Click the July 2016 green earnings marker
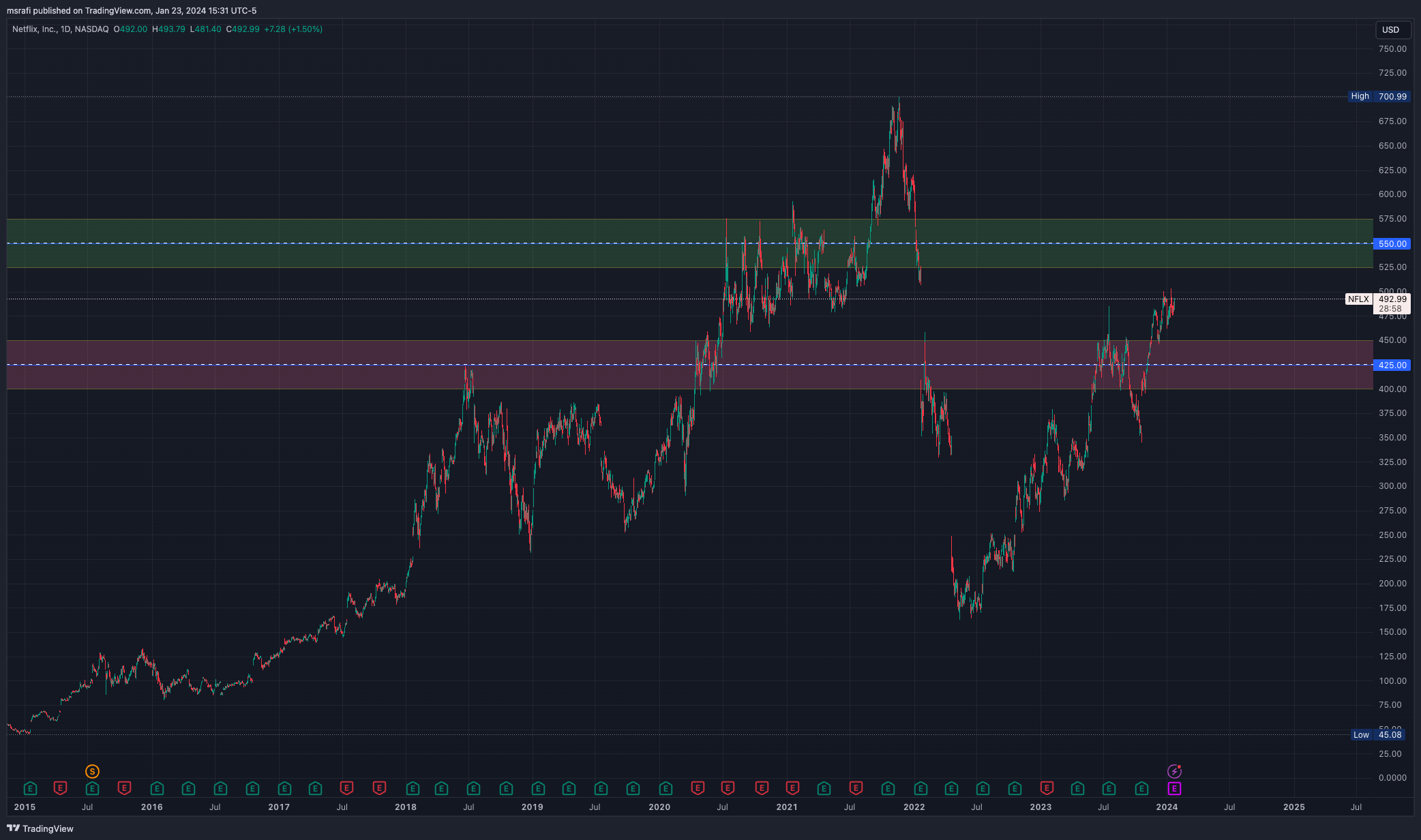This screenshot has width=1421, height=840. (220, 789)
